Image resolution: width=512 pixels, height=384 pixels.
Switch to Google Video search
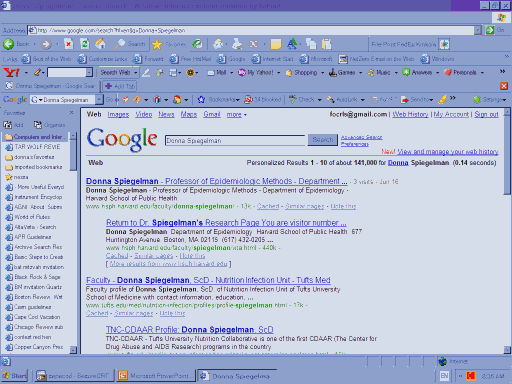pyautogui.click(x=144, y=115)
